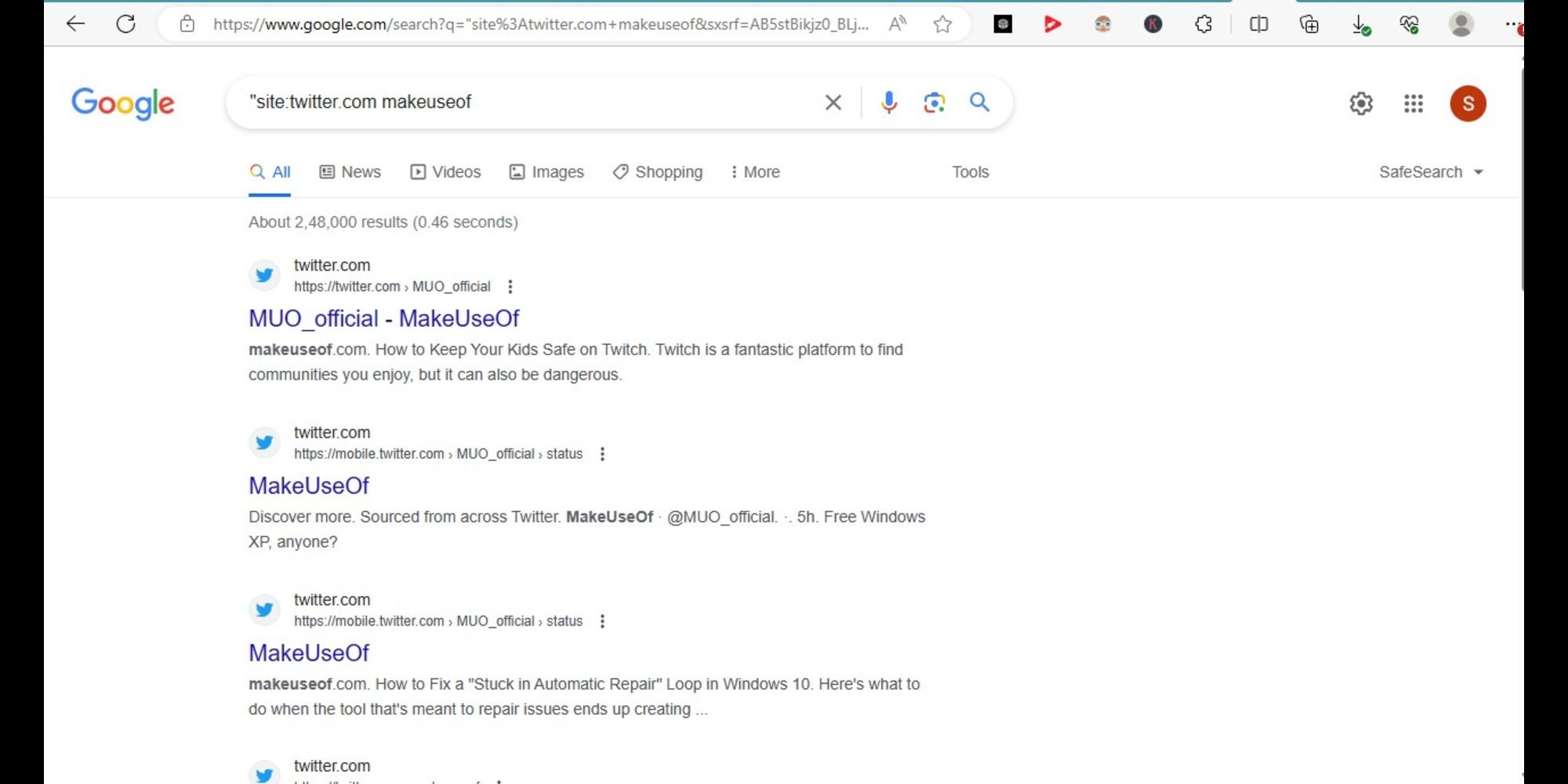Open Edge Collections icon

click(1309, 24)
